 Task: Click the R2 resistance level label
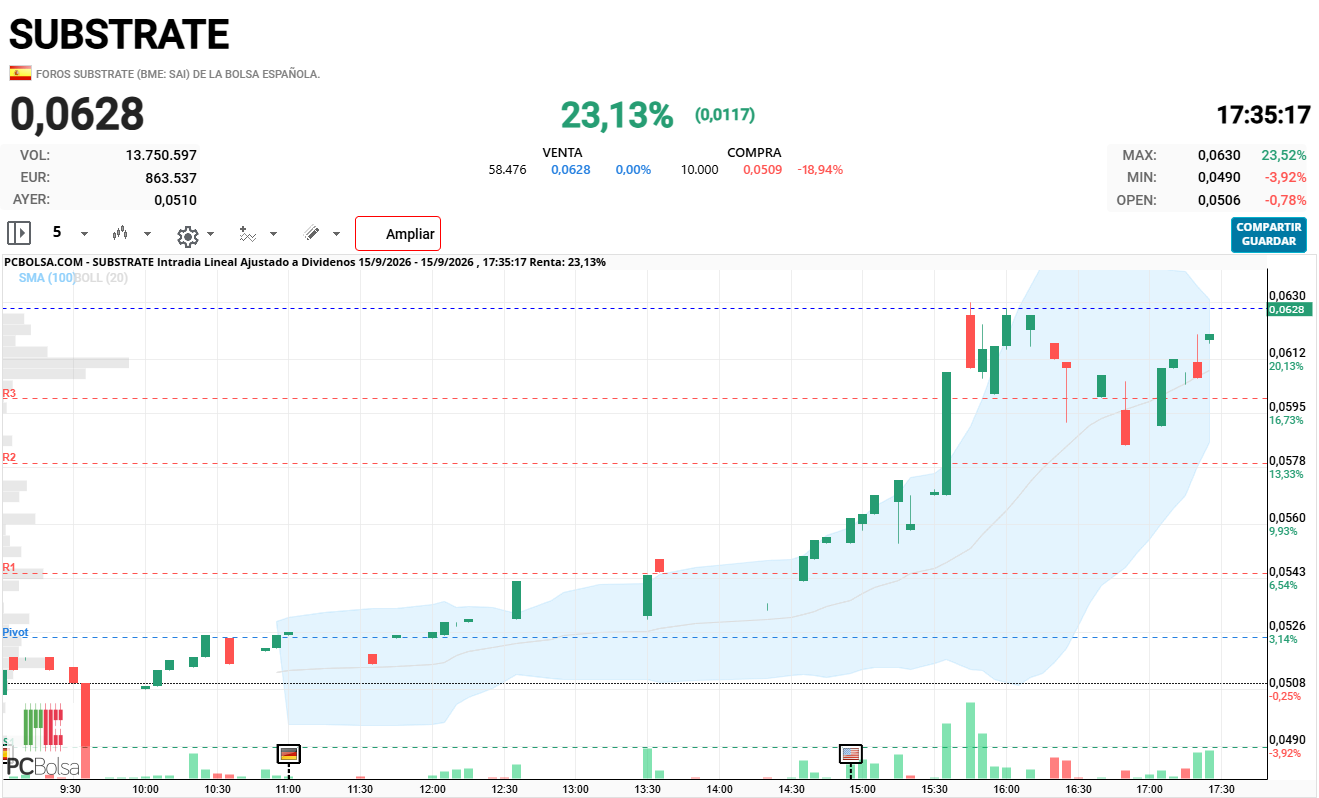[9, 457]
